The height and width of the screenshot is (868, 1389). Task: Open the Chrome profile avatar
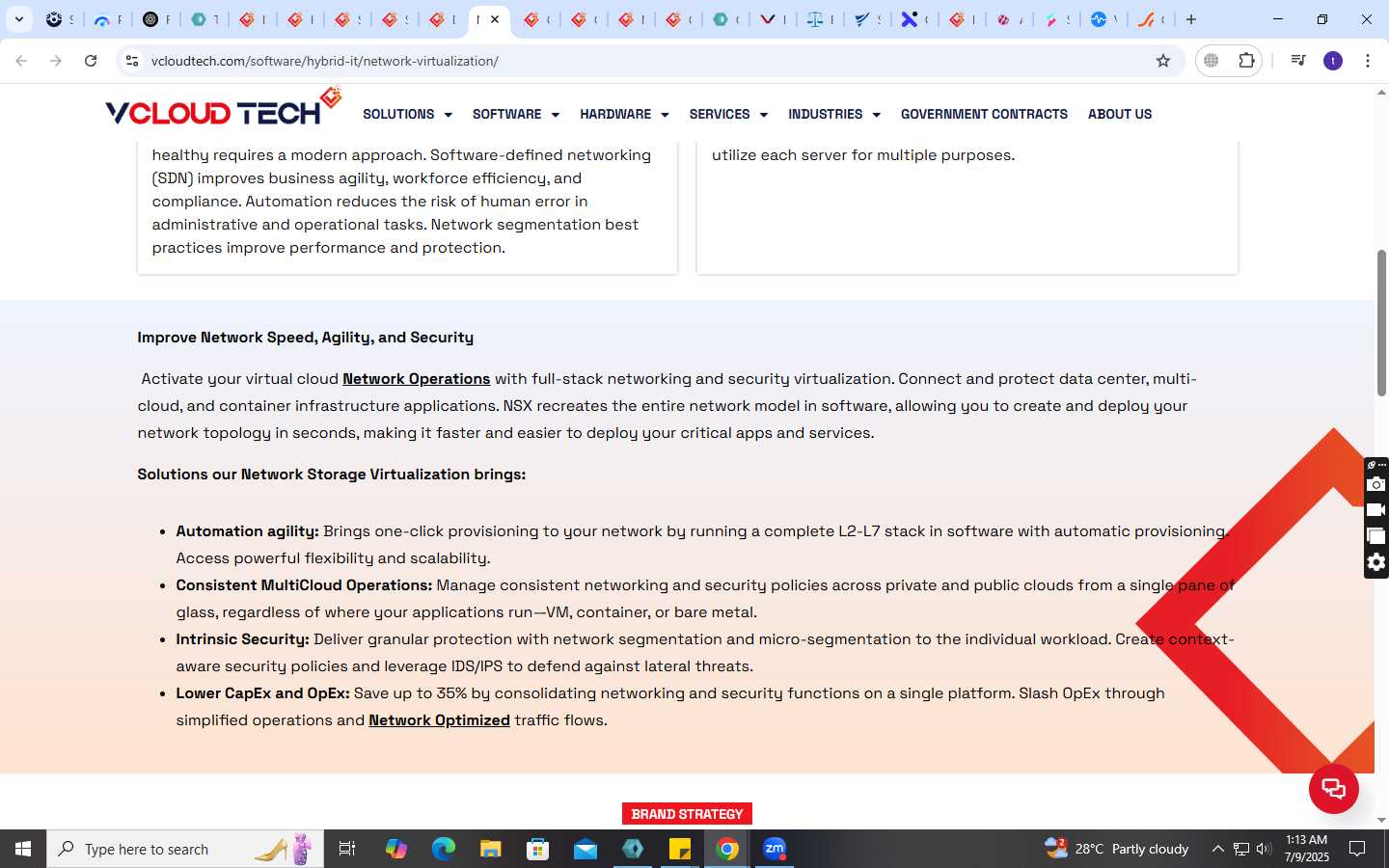pos(1333,61)
